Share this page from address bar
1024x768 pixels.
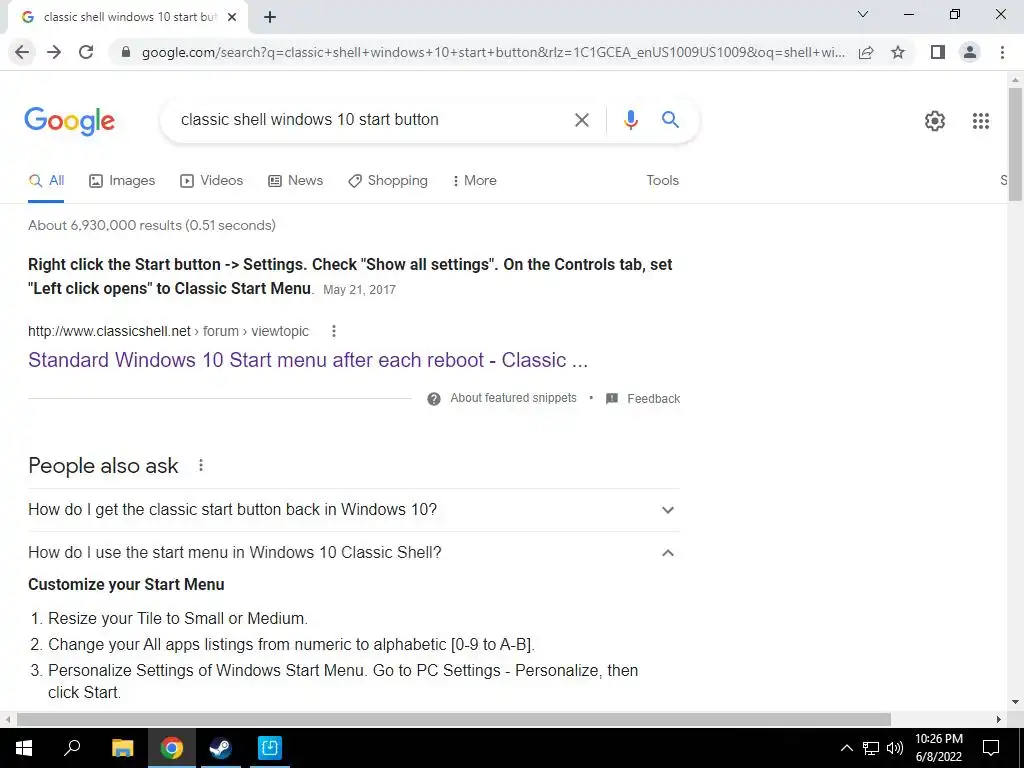(866, 52)
